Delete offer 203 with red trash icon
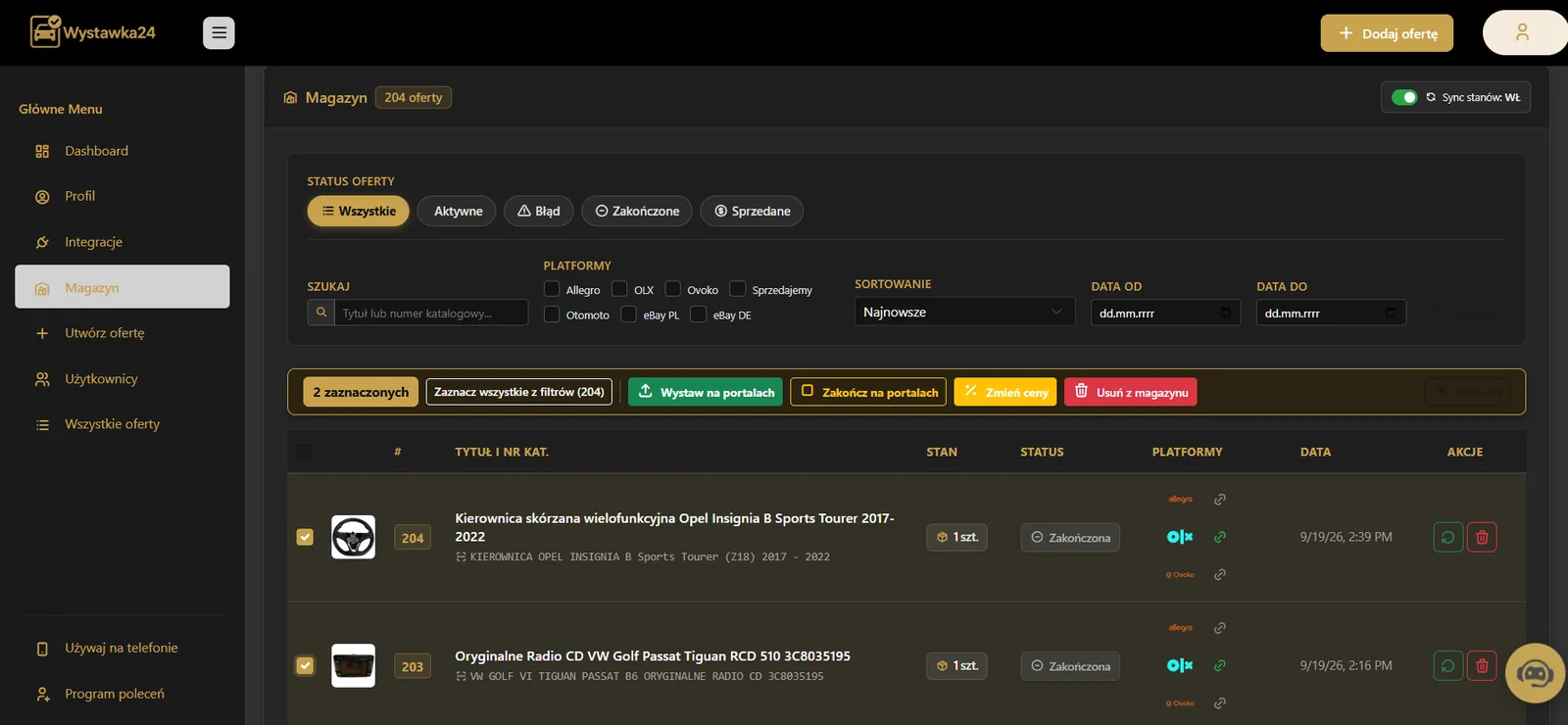1568x725 pixels. pos(1482,666)
